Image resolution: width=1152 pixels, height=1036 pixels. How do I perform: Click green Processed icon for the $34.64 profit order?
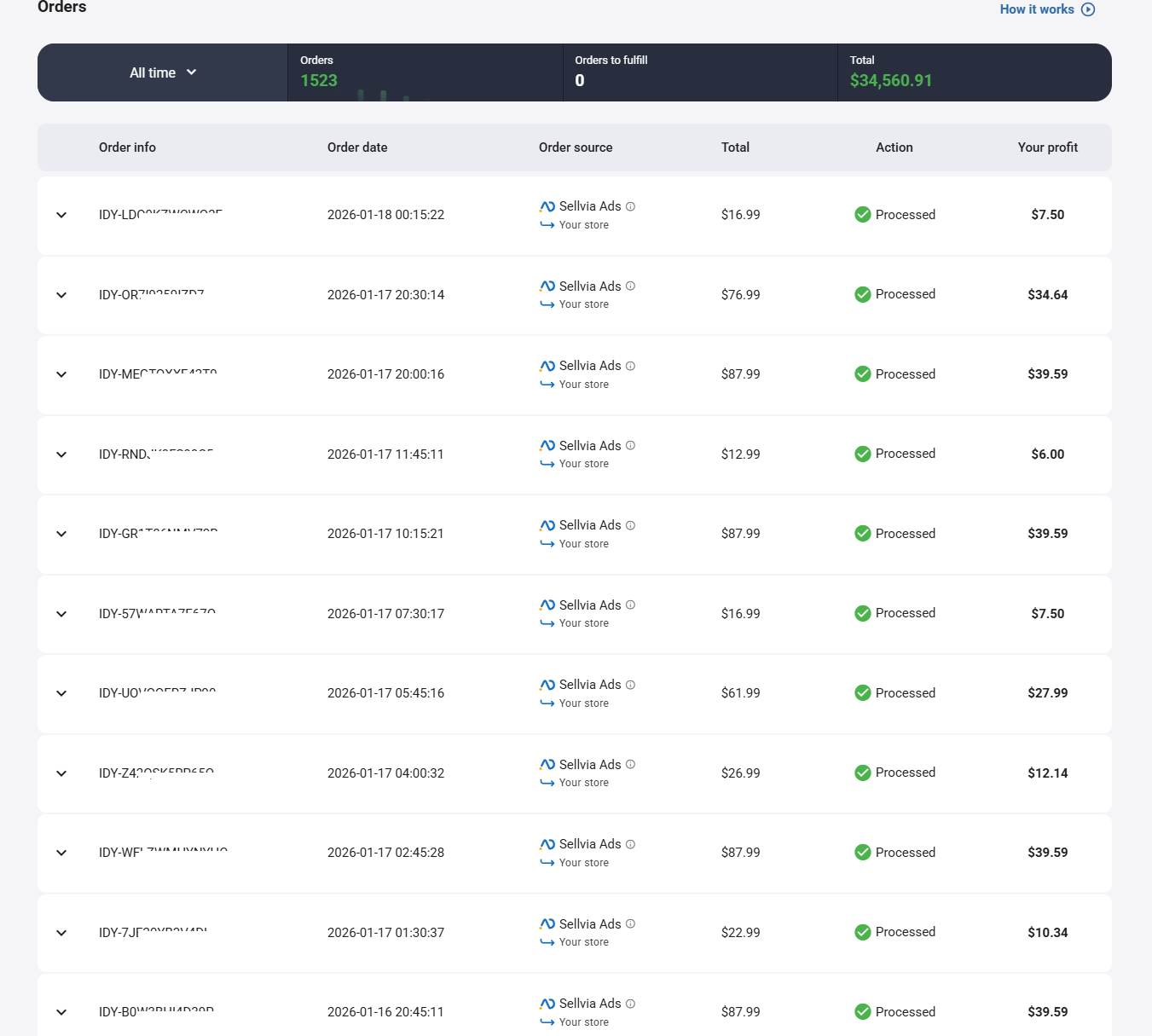tap(862, 295)
